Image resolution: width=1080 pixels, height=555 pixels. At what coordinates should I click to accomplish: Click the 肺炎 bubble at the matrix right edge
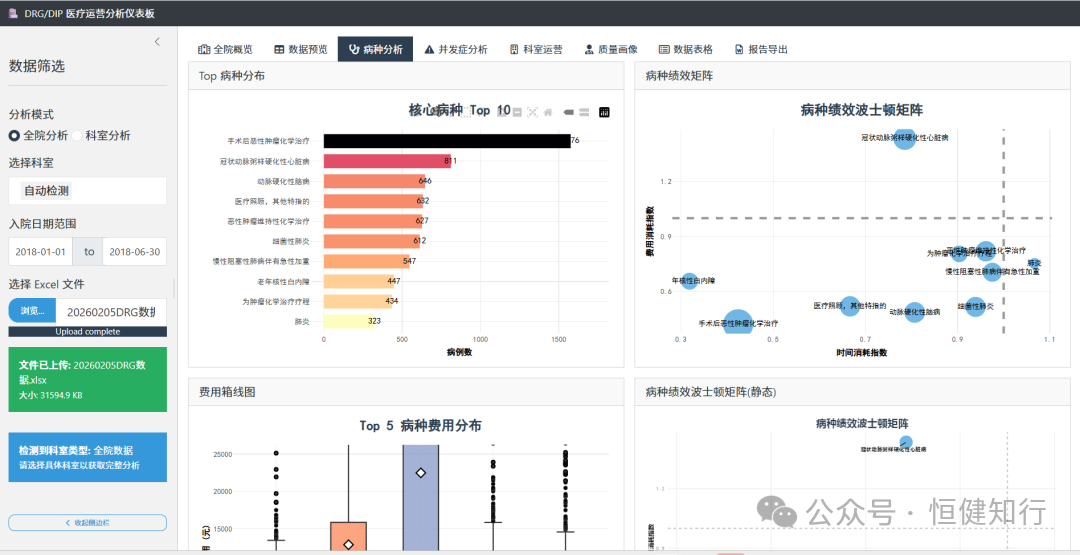[x=1035, y=263]
